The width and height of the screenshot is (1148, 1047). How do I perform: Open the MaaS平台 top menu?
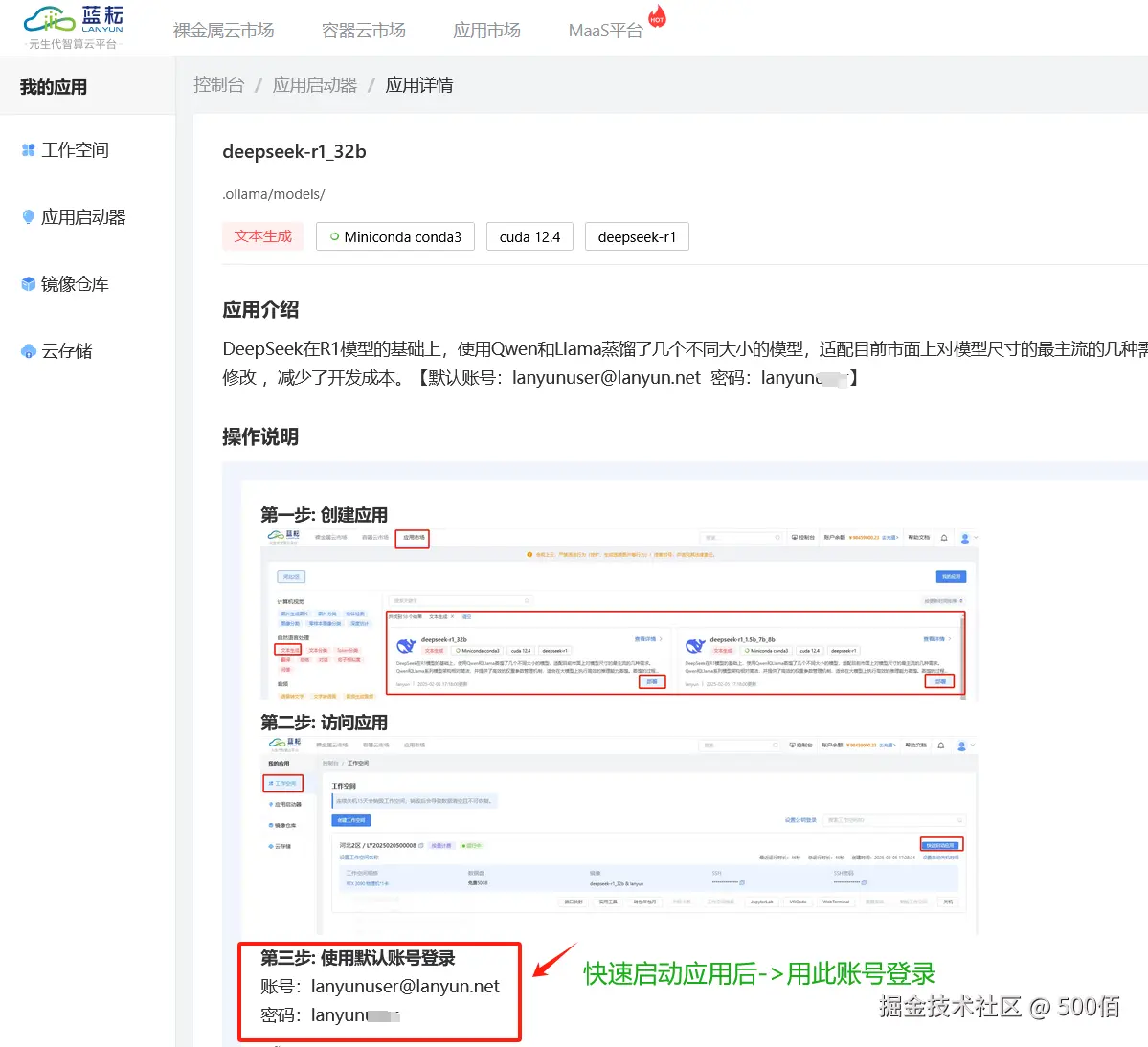(x=605, y=31)
